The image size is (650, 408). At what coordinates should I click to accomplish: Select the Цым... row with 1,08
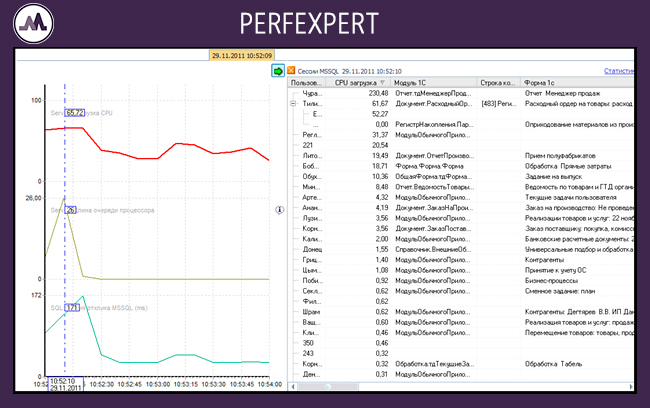tap(461, 270)
